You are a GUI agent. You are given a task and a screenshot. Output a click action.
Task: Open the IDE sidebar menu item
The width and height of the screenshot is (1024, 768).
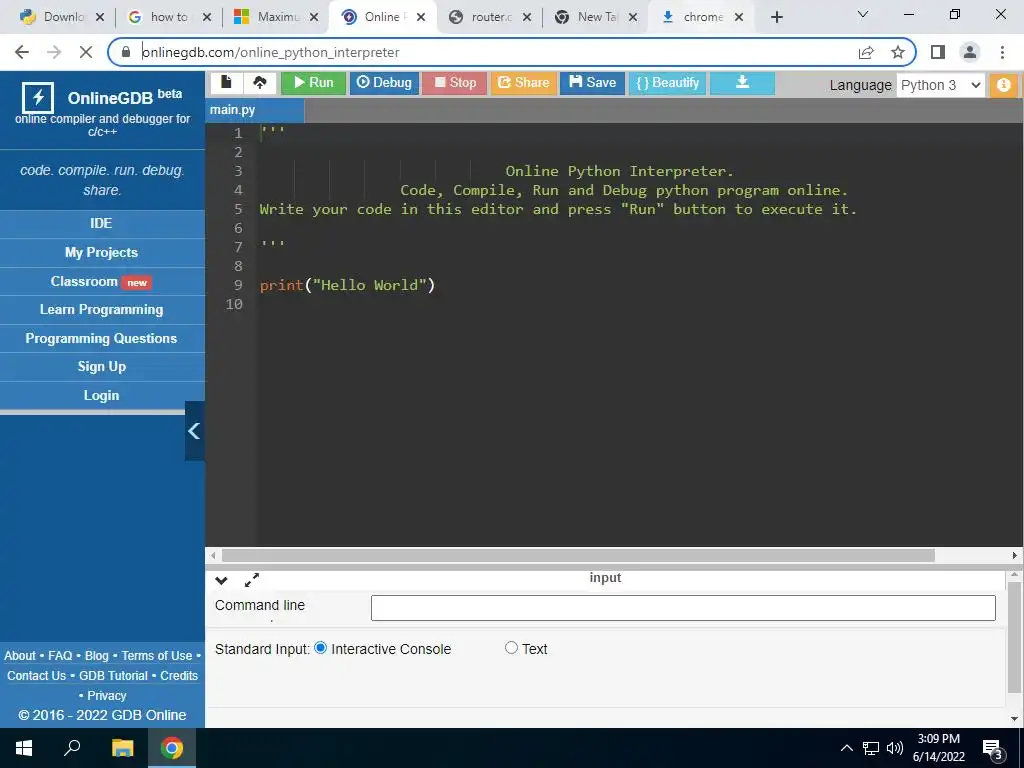(102, 224)
